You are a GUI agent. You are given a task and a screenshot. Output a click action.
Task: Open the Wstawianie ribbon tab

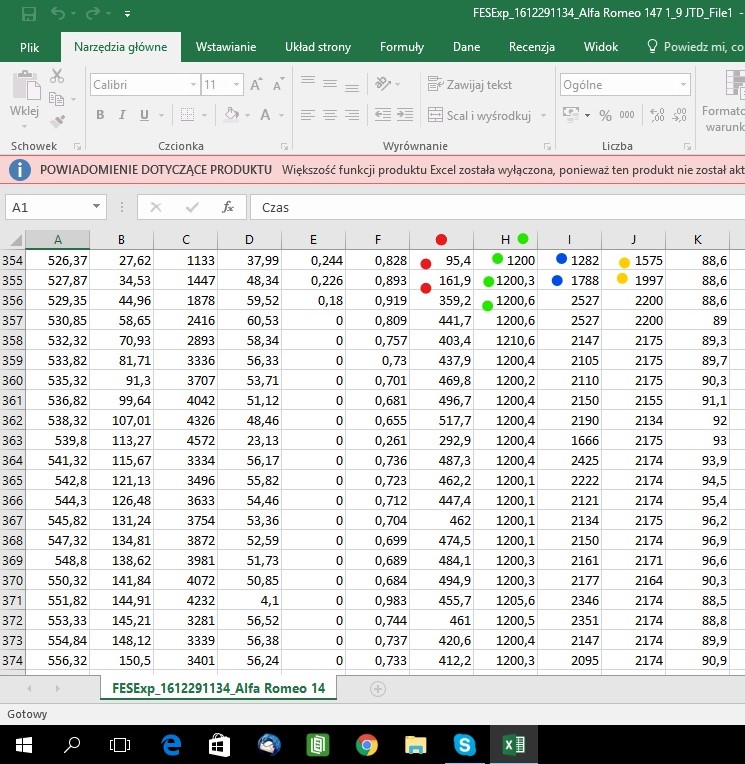(x=225, y=47)
